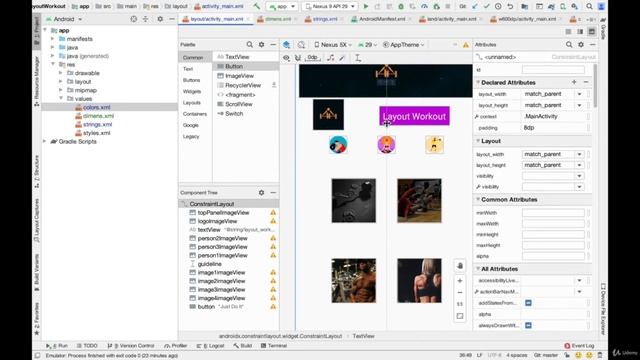640x360 pixels.
Task: Select the magenta Layout Workout text view
Action: [414, 116]
